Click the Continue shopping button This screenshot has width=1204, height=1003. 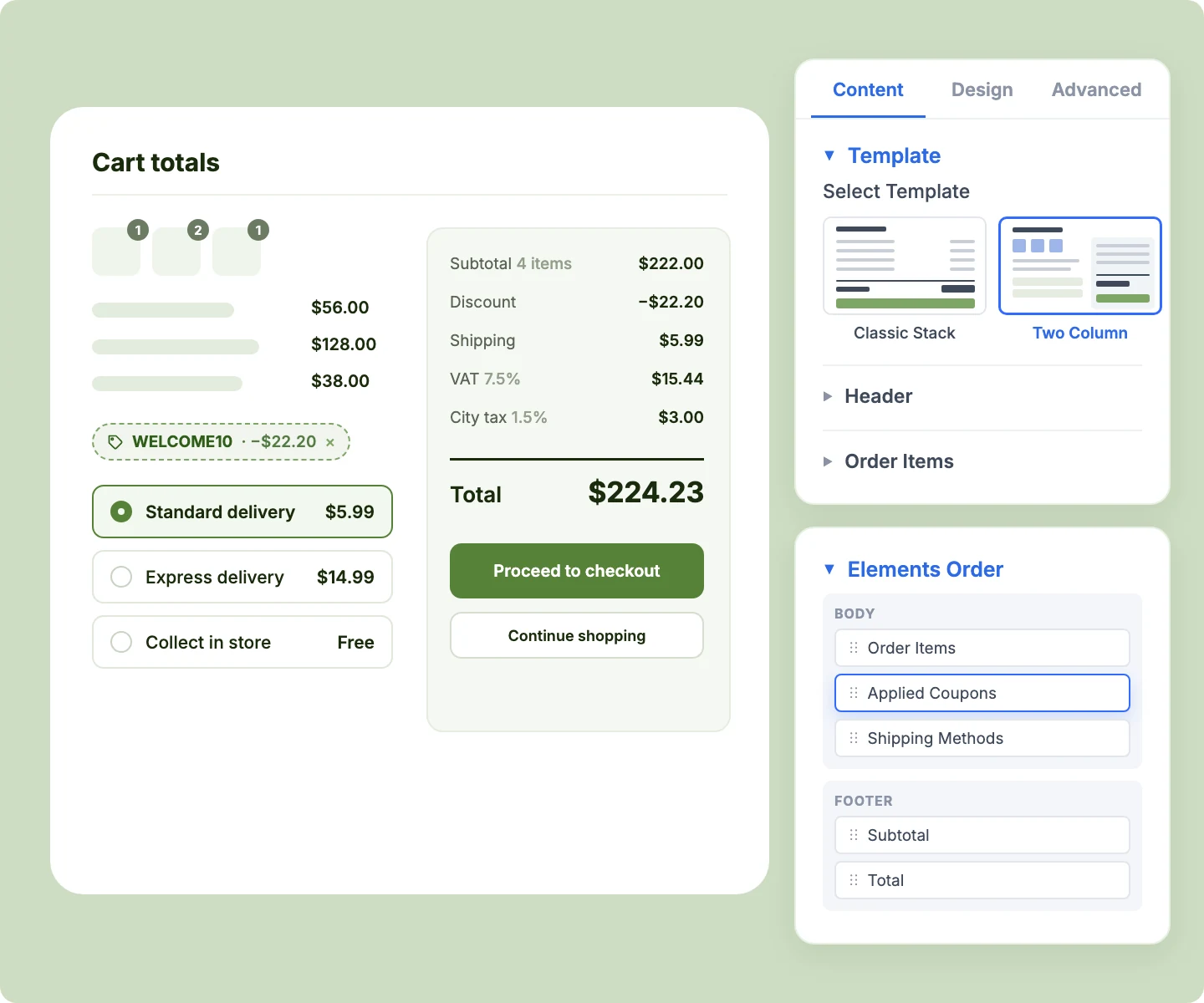click(577, 635)
